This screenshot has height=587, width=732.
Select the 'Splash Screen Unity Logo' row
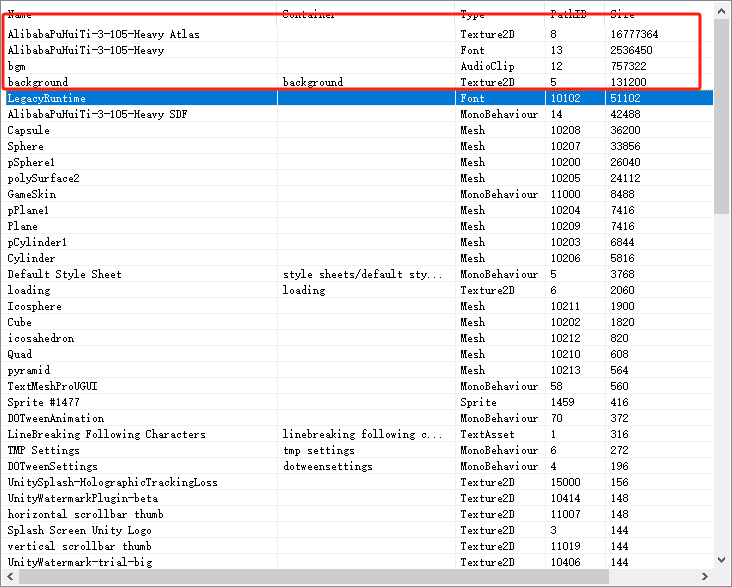pos(358,530)
